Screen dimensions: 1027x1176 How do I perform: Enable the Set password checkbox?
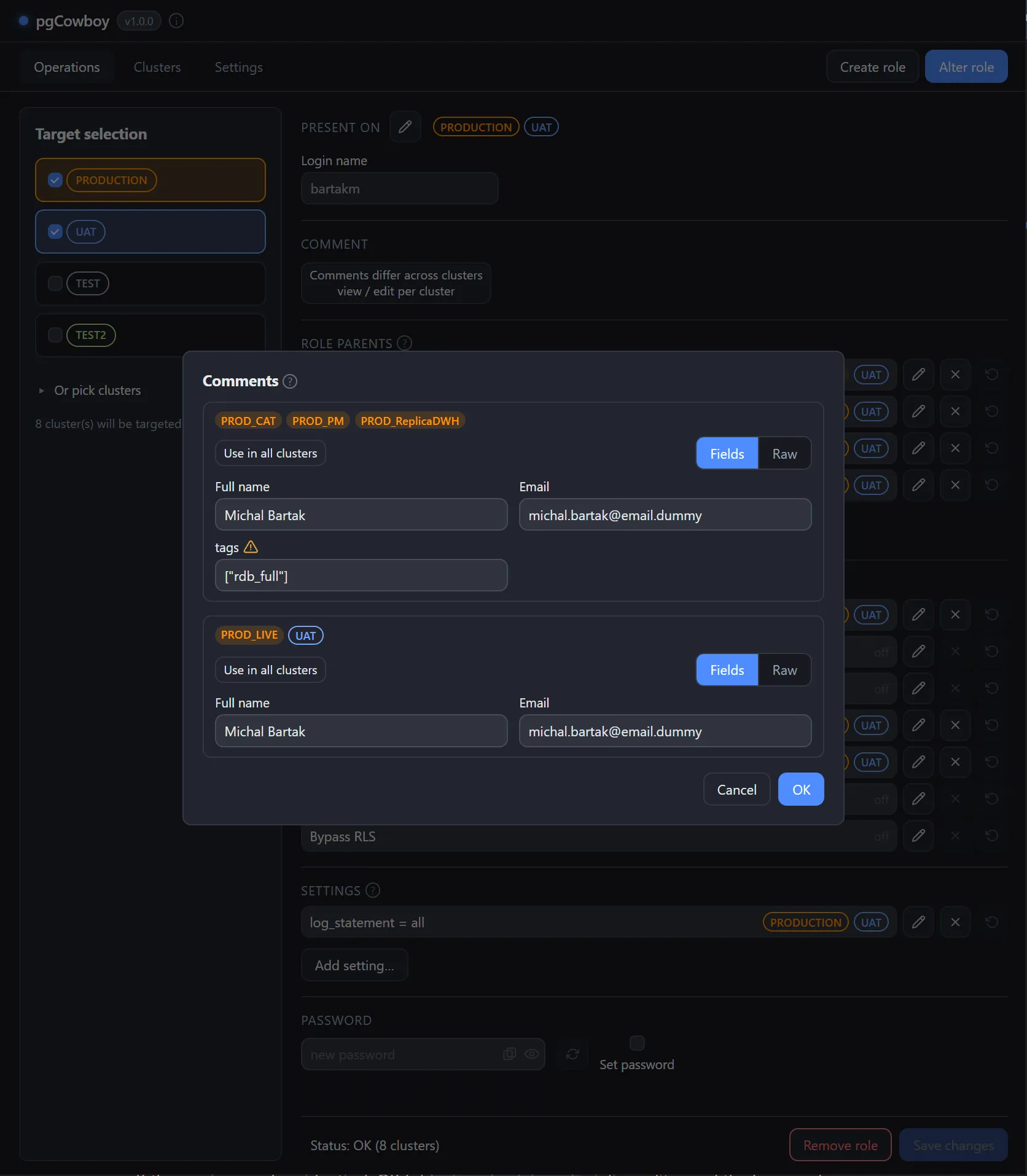click(x=638, y=1043)
